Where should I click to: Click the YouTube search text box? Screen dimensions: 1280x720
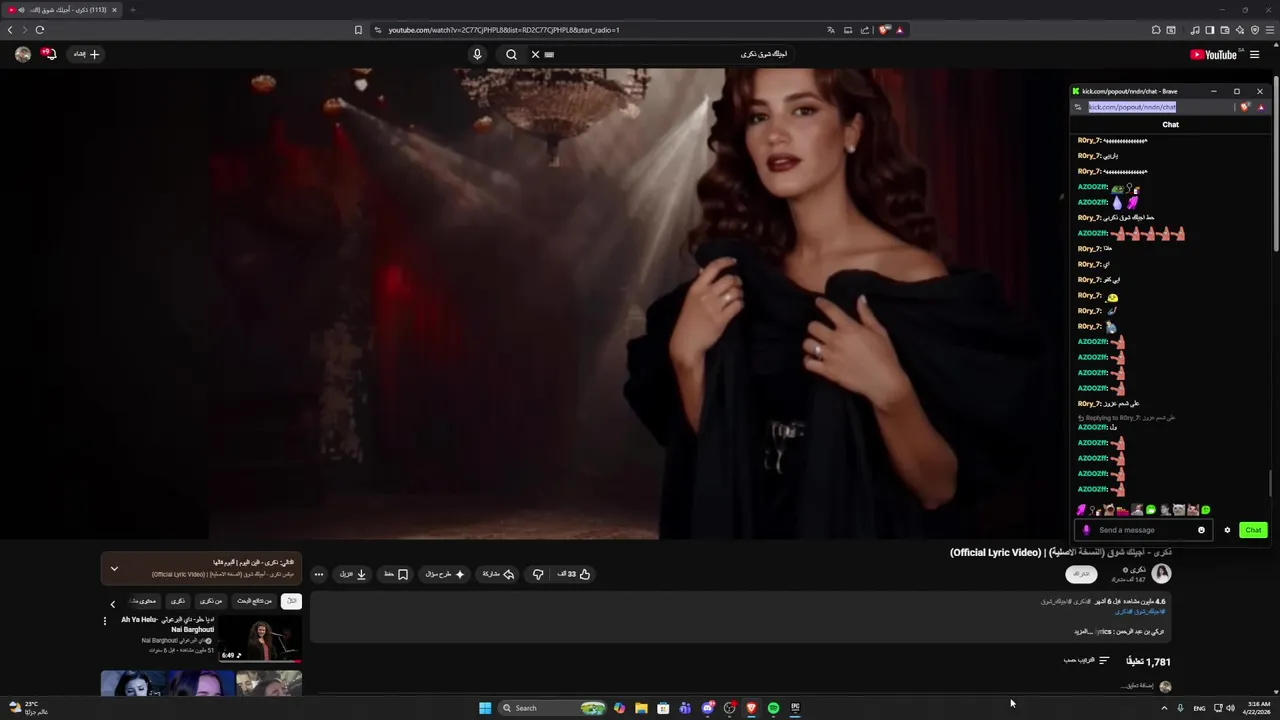[x=665, y=54]
